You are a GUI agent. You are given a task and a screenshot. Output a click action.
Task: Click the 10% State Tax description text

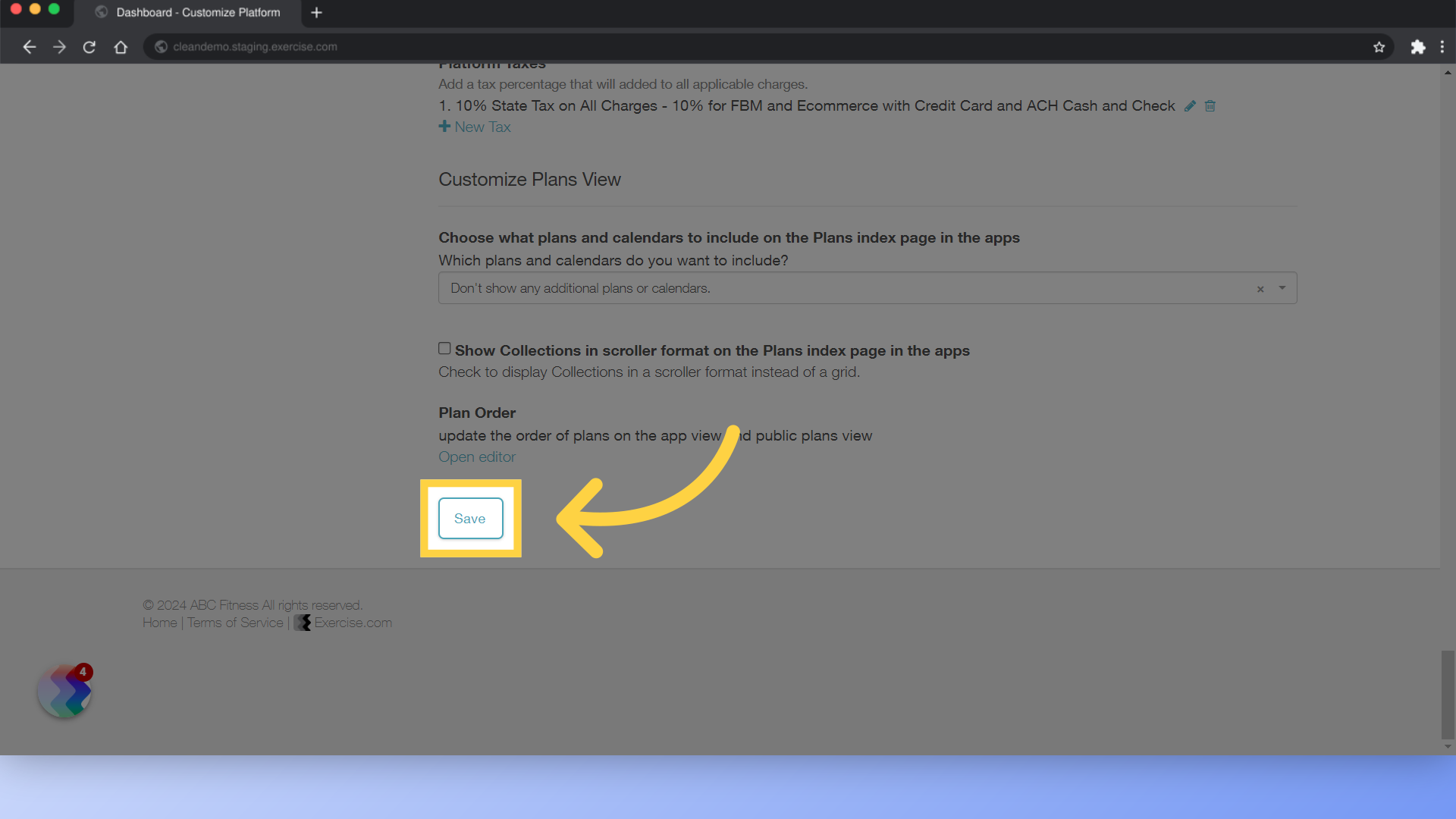[807, 106]
